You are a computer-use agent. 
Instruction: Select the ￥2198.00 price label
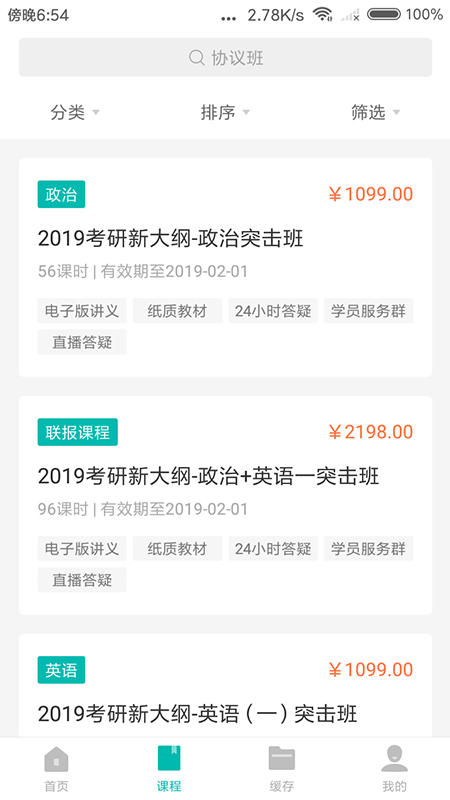(370, 432)
